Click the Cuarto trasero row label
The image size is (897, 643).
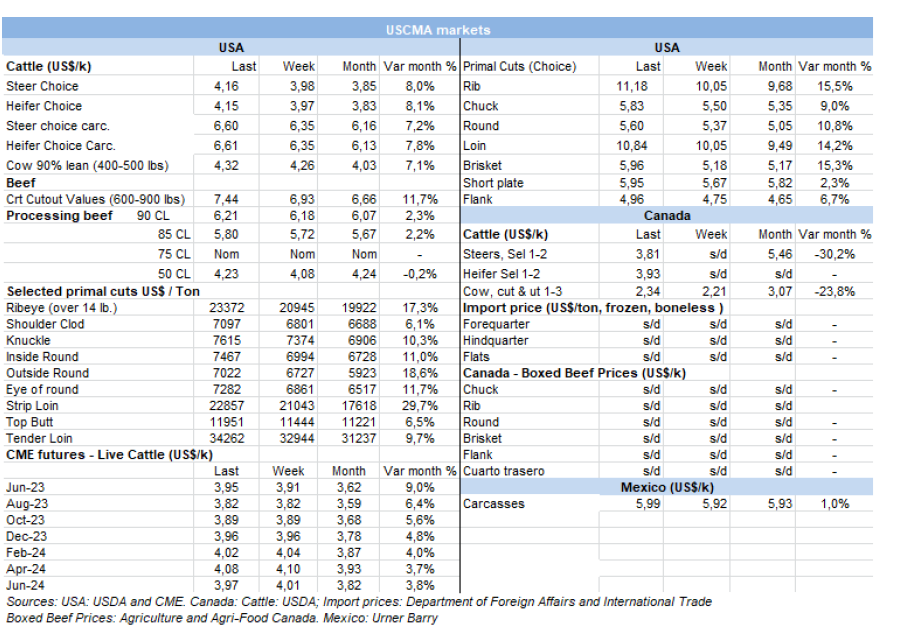(504, 471)
